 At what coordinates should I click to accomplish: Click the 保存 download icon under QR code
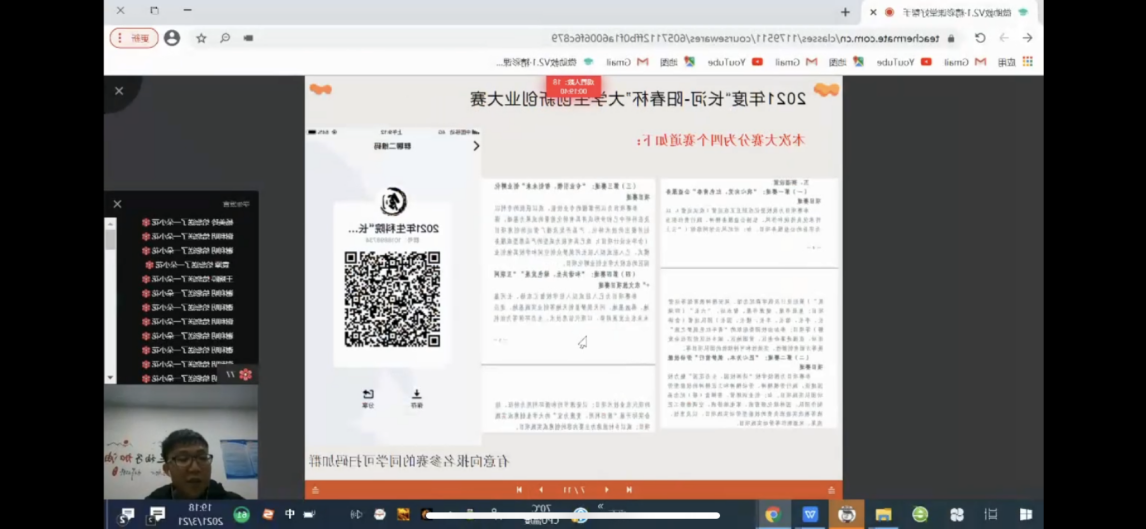point(416,398)
